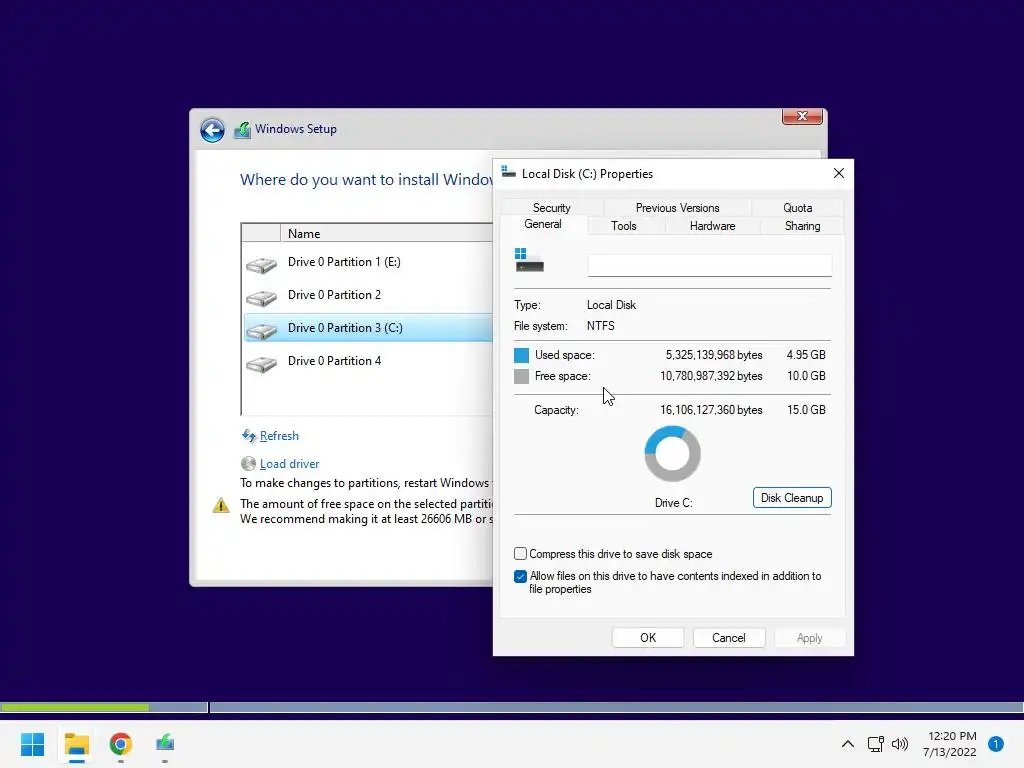
Task: Click the Drive C: label under the chart
Action: tap(673, 503)
